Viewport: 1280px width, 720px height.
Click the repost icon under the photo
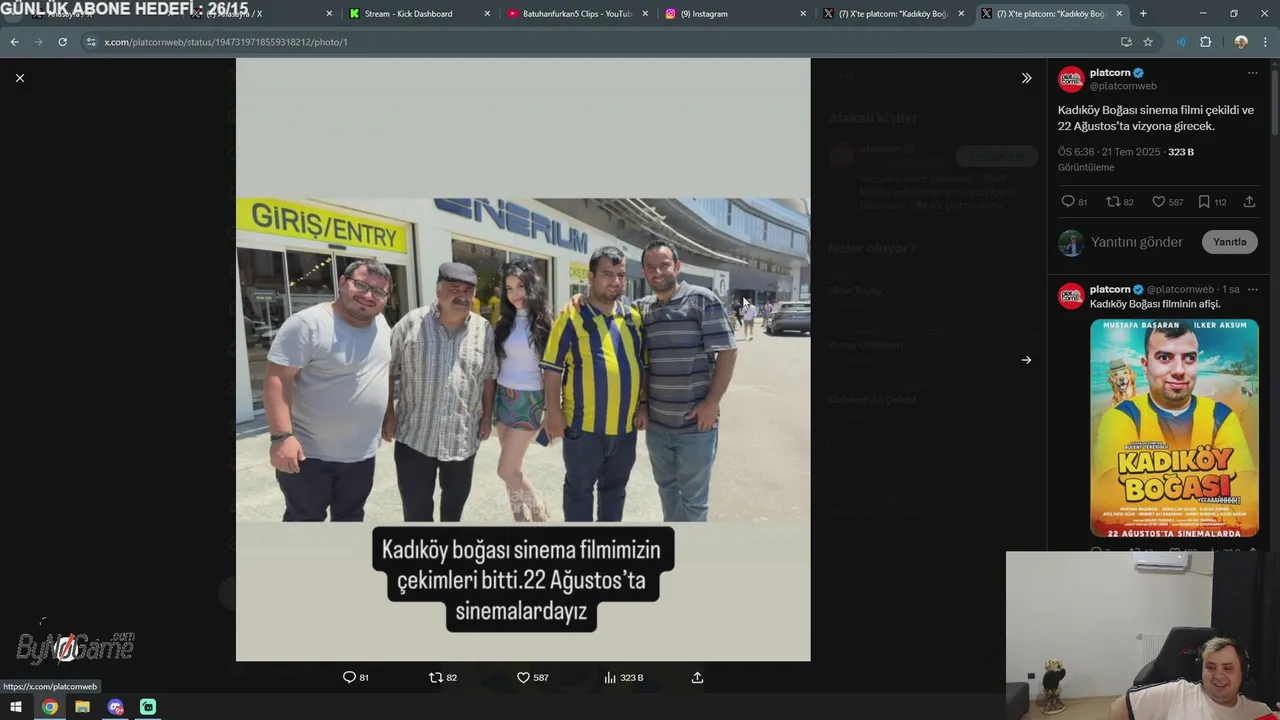[436, 677]
